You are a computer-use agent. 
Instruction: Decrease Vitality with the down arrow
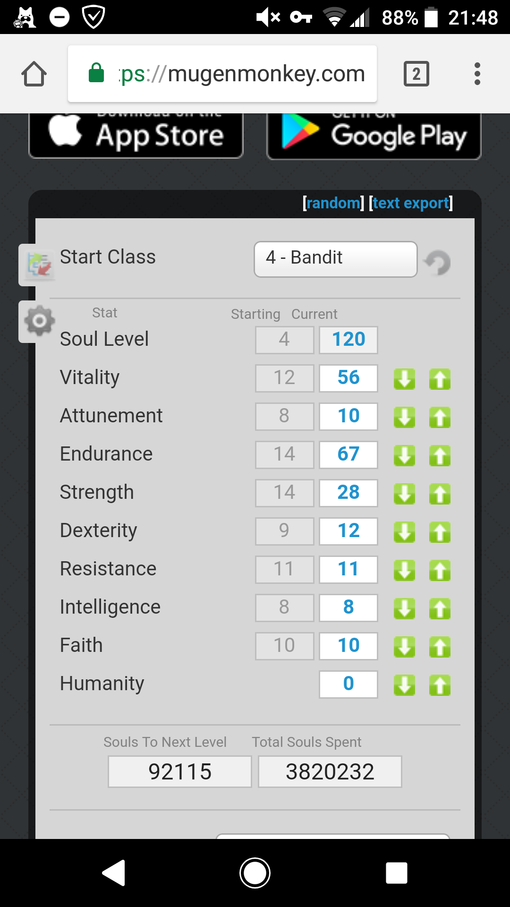tap(404, 379)
